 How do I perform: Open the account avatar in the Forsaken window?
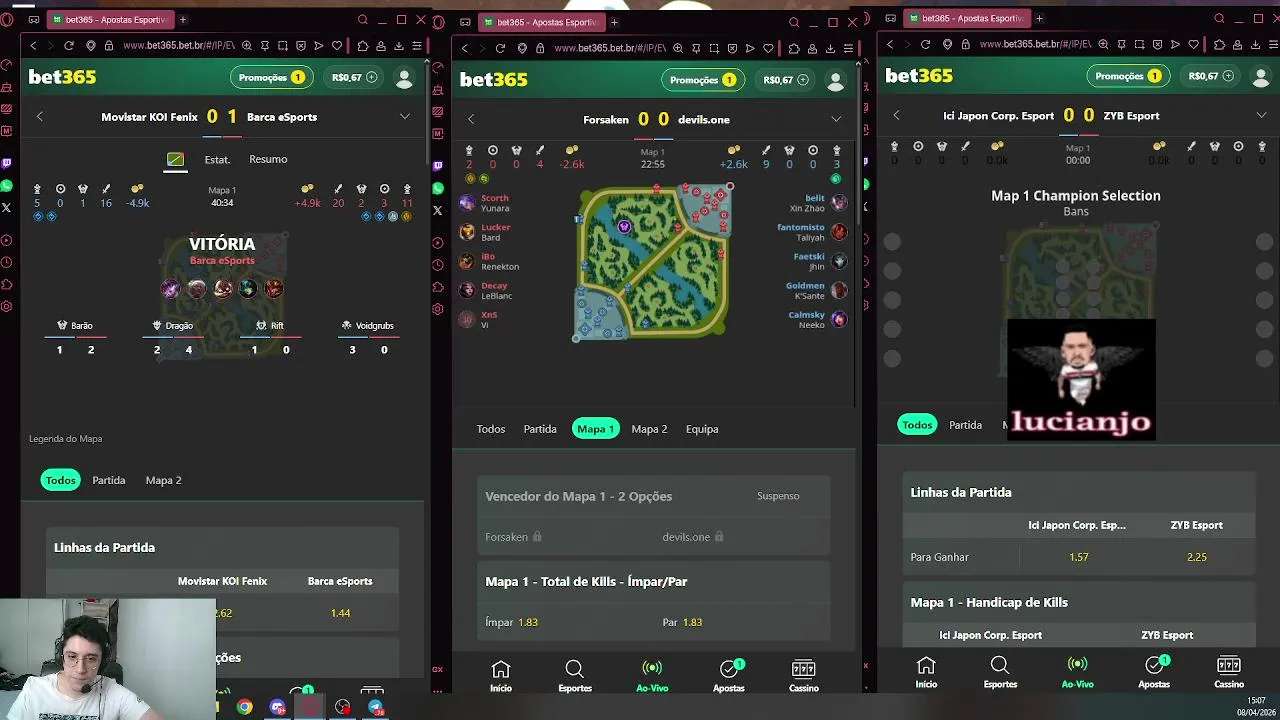tap(835, 81)
